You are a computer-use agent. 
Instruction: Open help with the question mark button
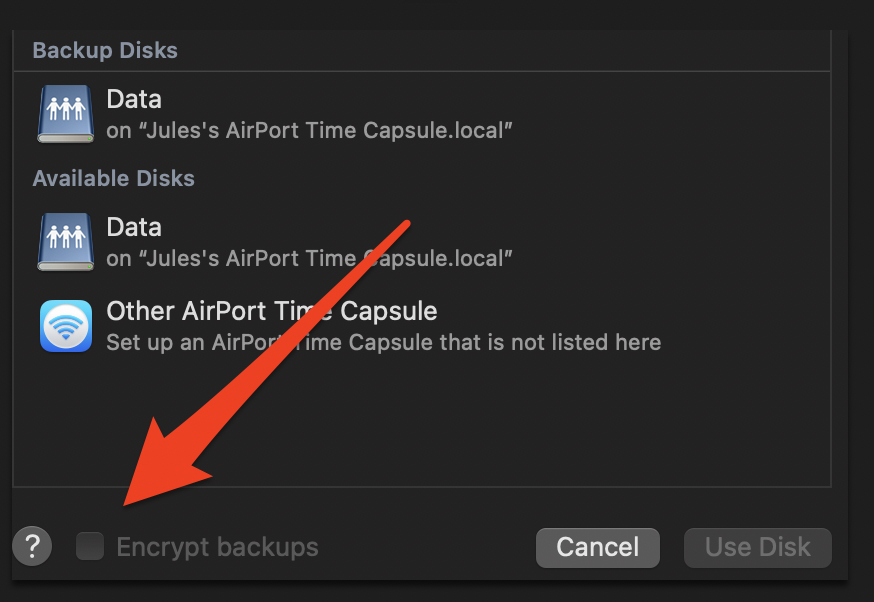(x=32, y=547)
